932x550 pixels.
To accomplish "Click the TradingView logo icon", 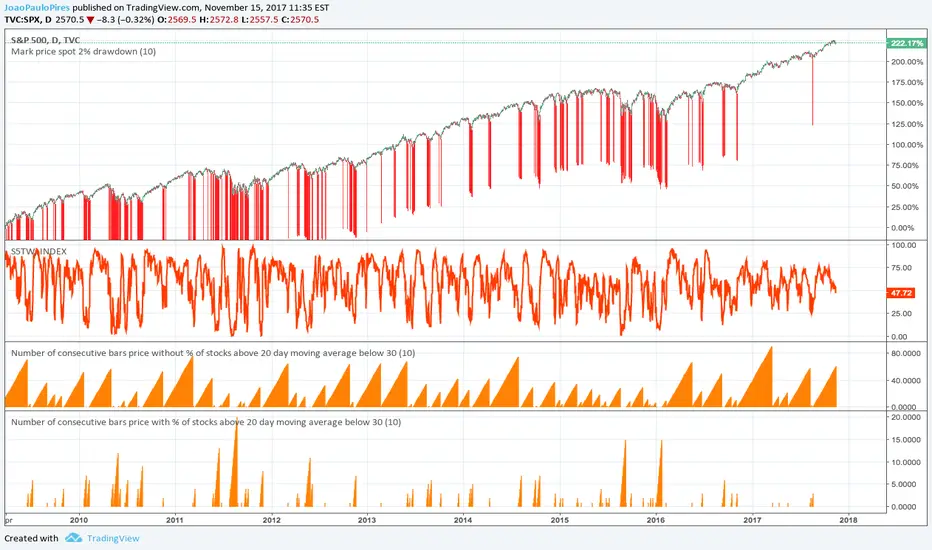I will coord(74,538).
